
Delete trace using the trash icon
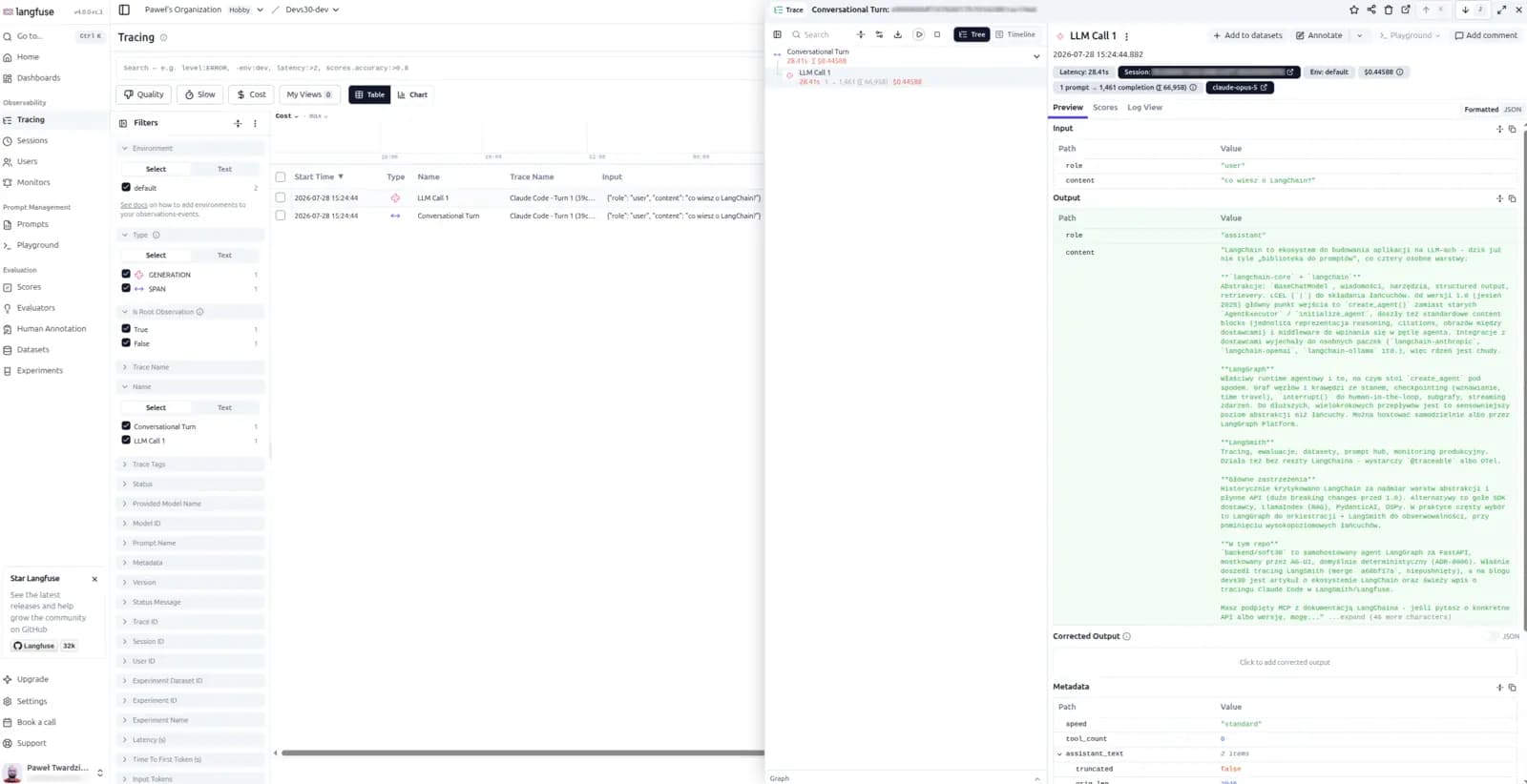click(1388, 10)
